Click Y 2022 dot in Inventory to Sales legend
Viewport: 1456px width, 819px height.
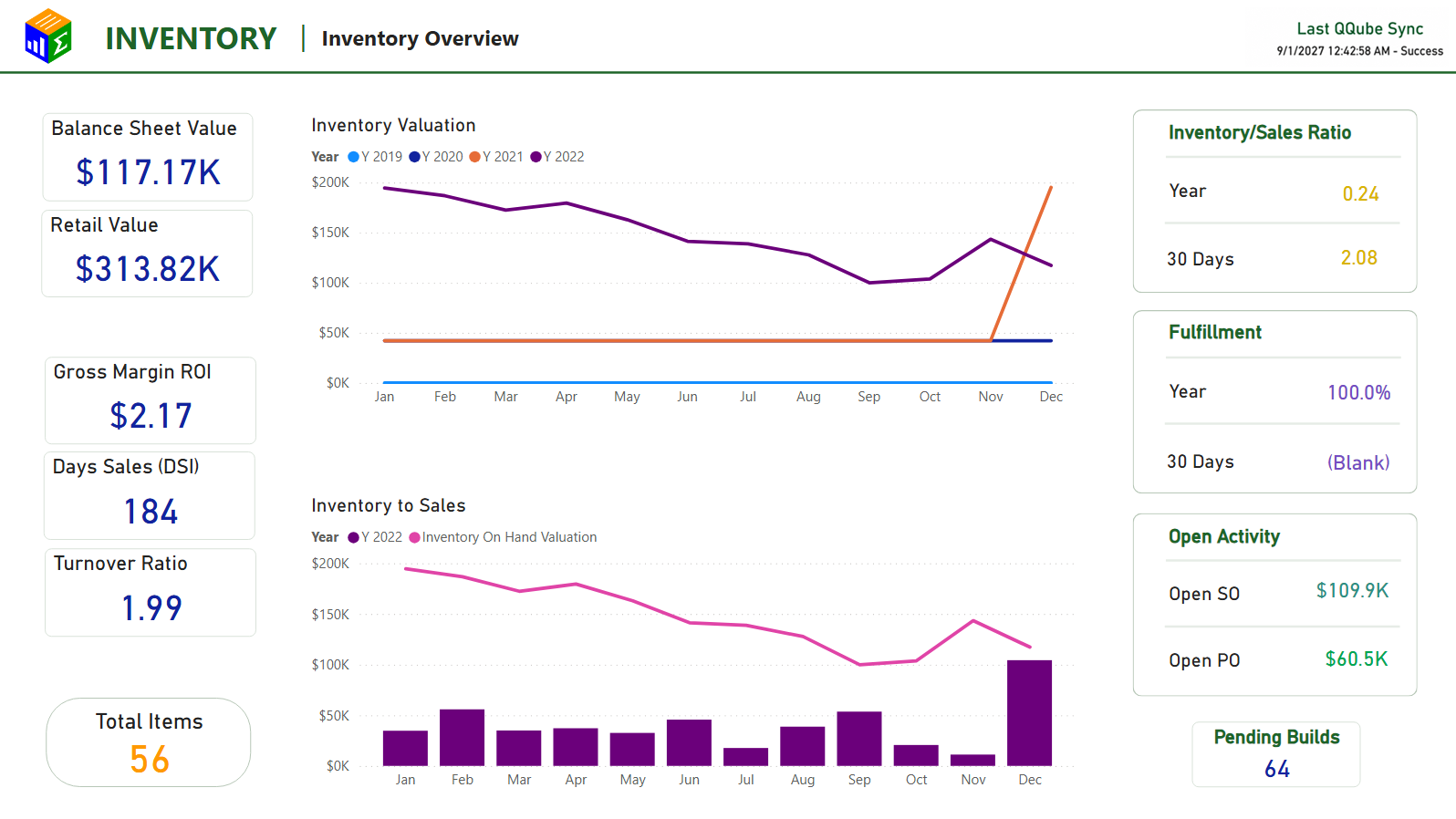tap(354, 537)
